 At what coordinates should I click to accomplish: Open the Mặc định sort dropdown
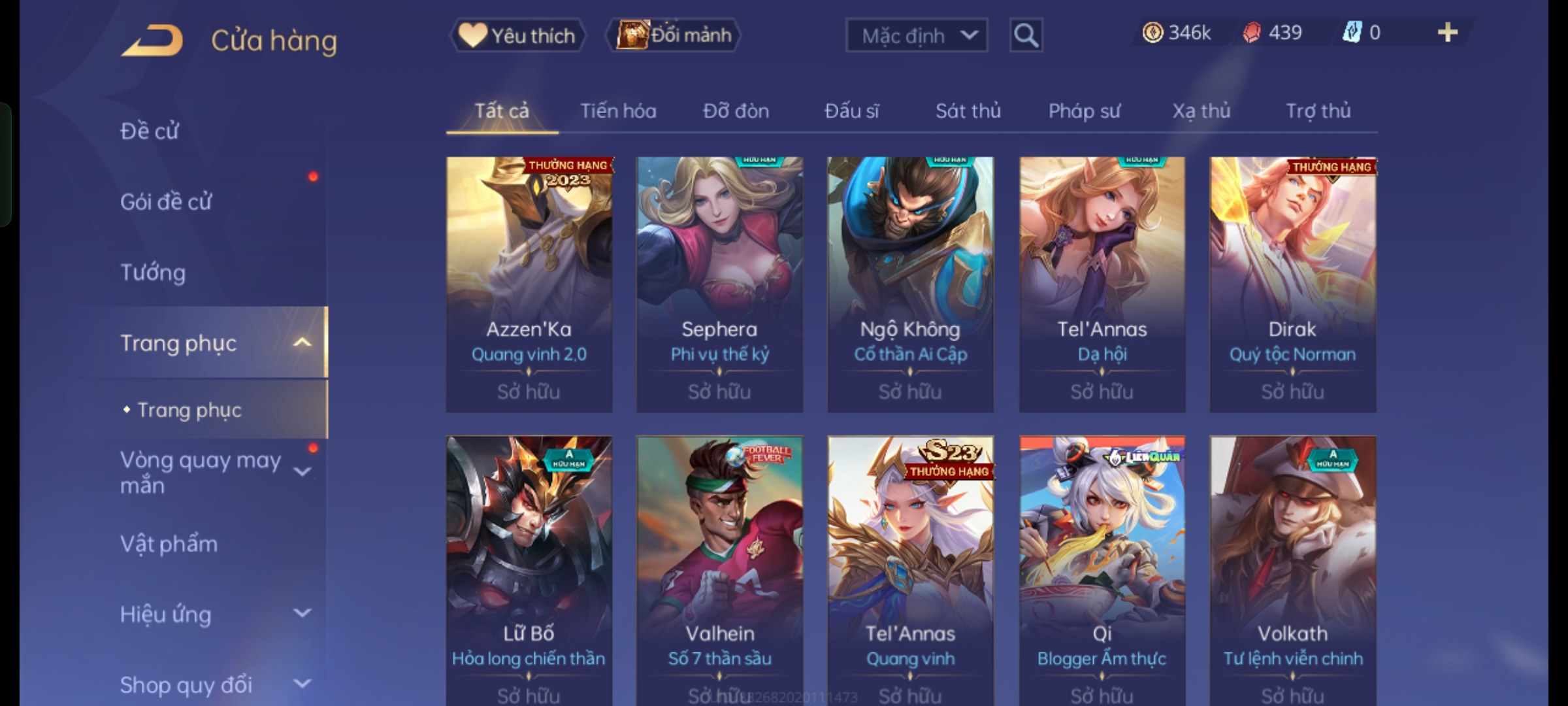click(x=917, y=35)
